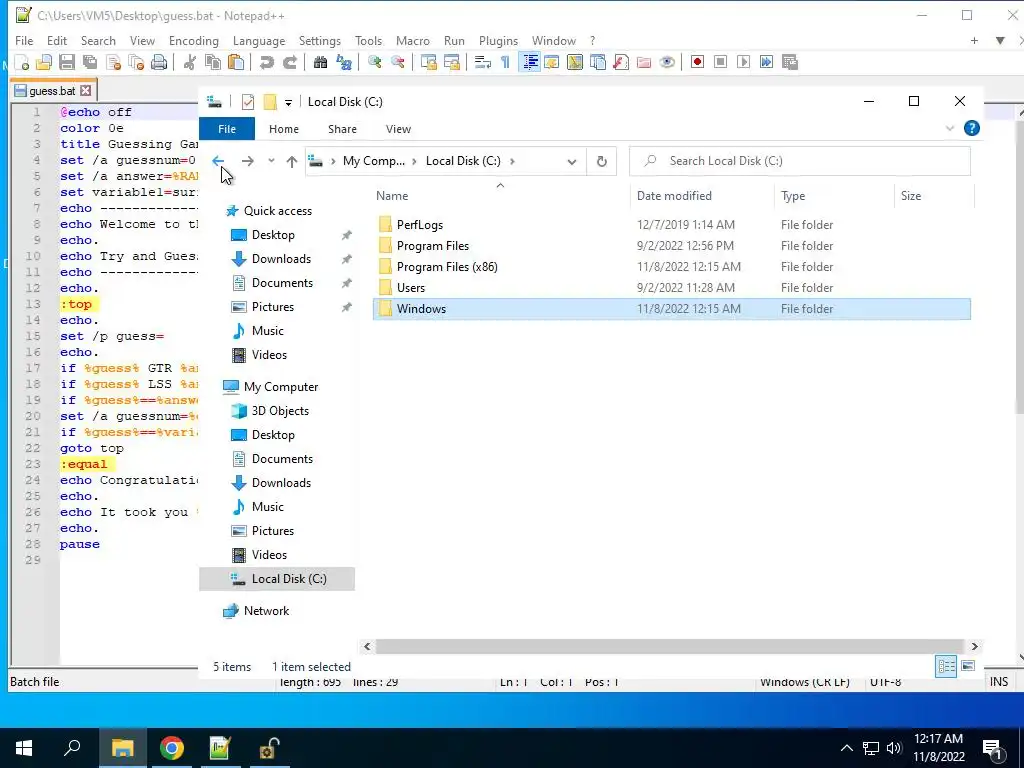The image size is (1024, 768).
Task: Click the Explorer File tab button
Action: coord(227,129)
